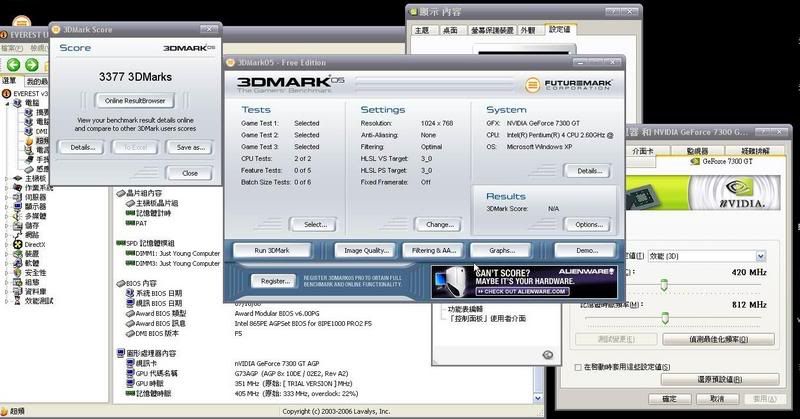Select the 作業系統 icon in the EVEREST tree
The width and height of the screenshot is (800, 419).
pyautogui.click(x=18, y=188)
